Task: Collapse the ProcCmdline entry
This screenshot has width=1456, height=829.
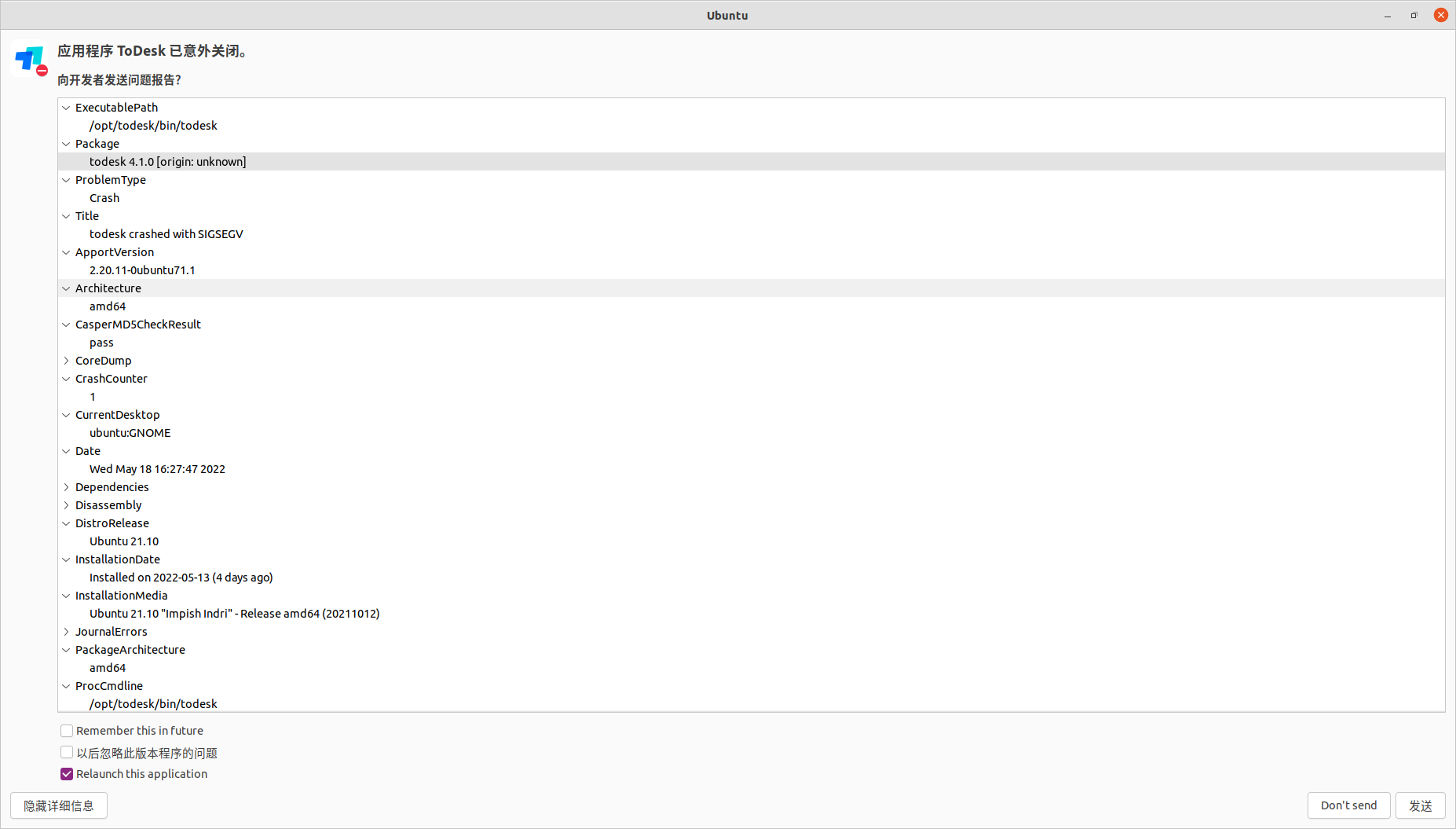Action: pos(67,686)
